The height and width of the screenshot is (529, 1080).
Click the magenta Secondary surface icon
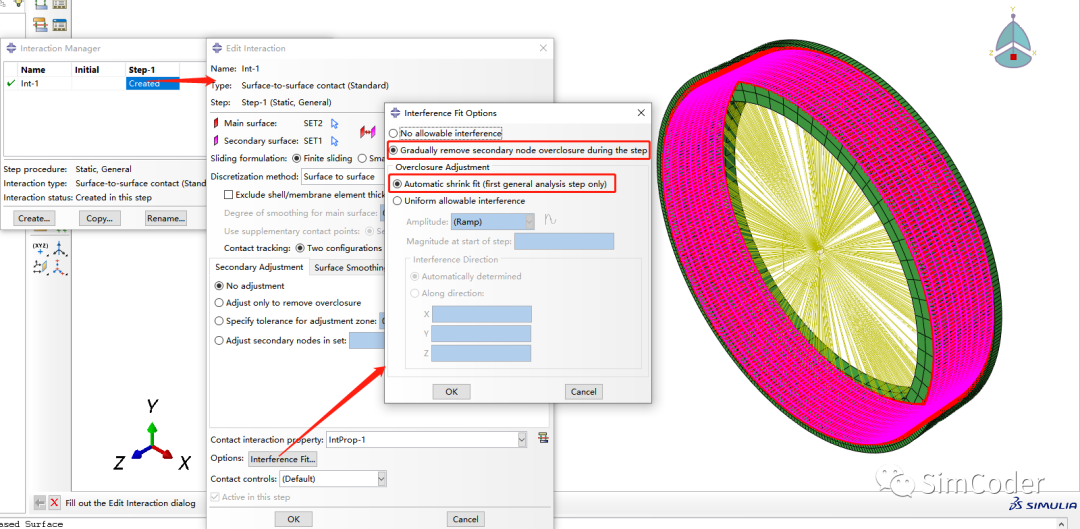point(216,141)
